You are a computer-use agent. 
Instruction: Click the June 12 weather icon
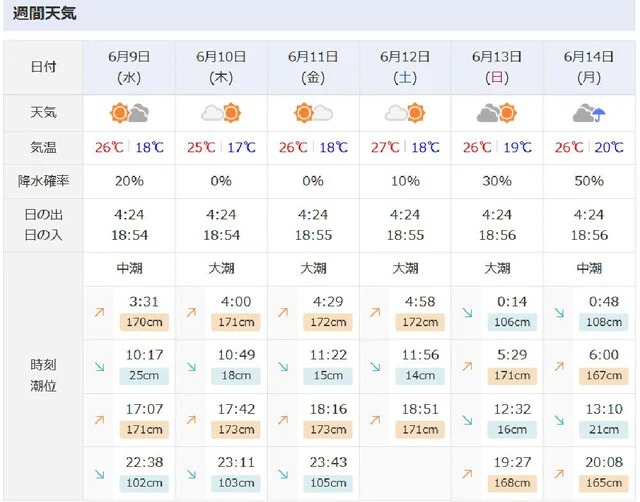(405, 113)
